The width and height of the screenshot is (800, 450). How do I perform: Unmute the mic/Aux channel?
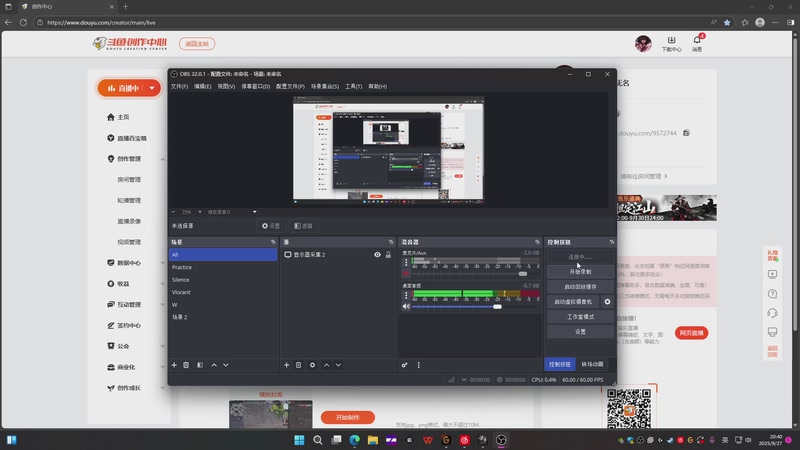coord(406,273)
